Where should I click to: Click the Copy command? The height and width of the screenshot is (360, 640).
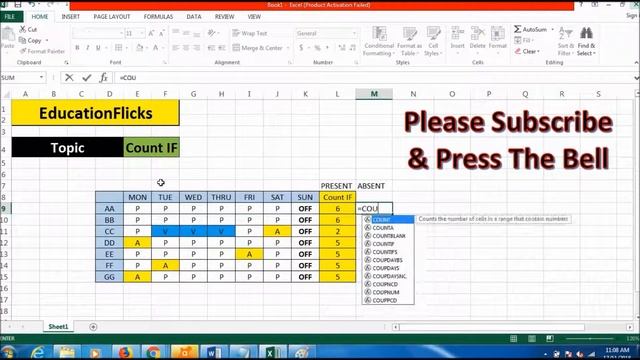coord(31,40)
